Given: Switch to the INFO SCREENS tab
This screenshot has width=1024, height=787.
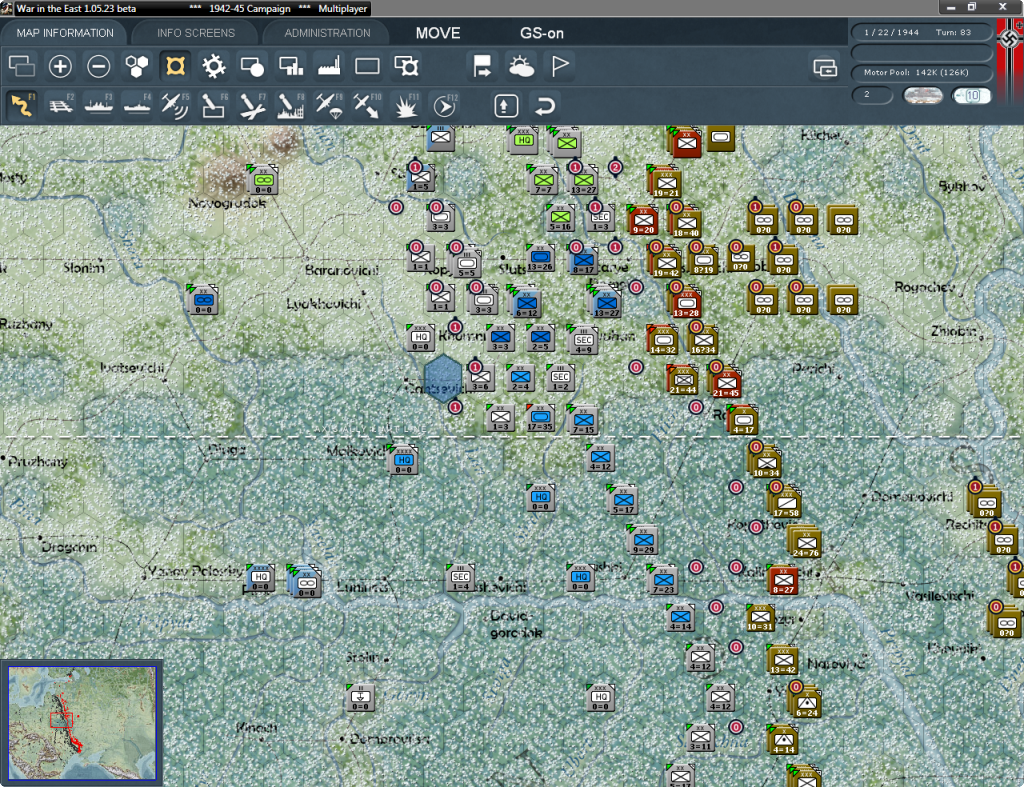Looking at the screenshot, I should pos(195,33).
